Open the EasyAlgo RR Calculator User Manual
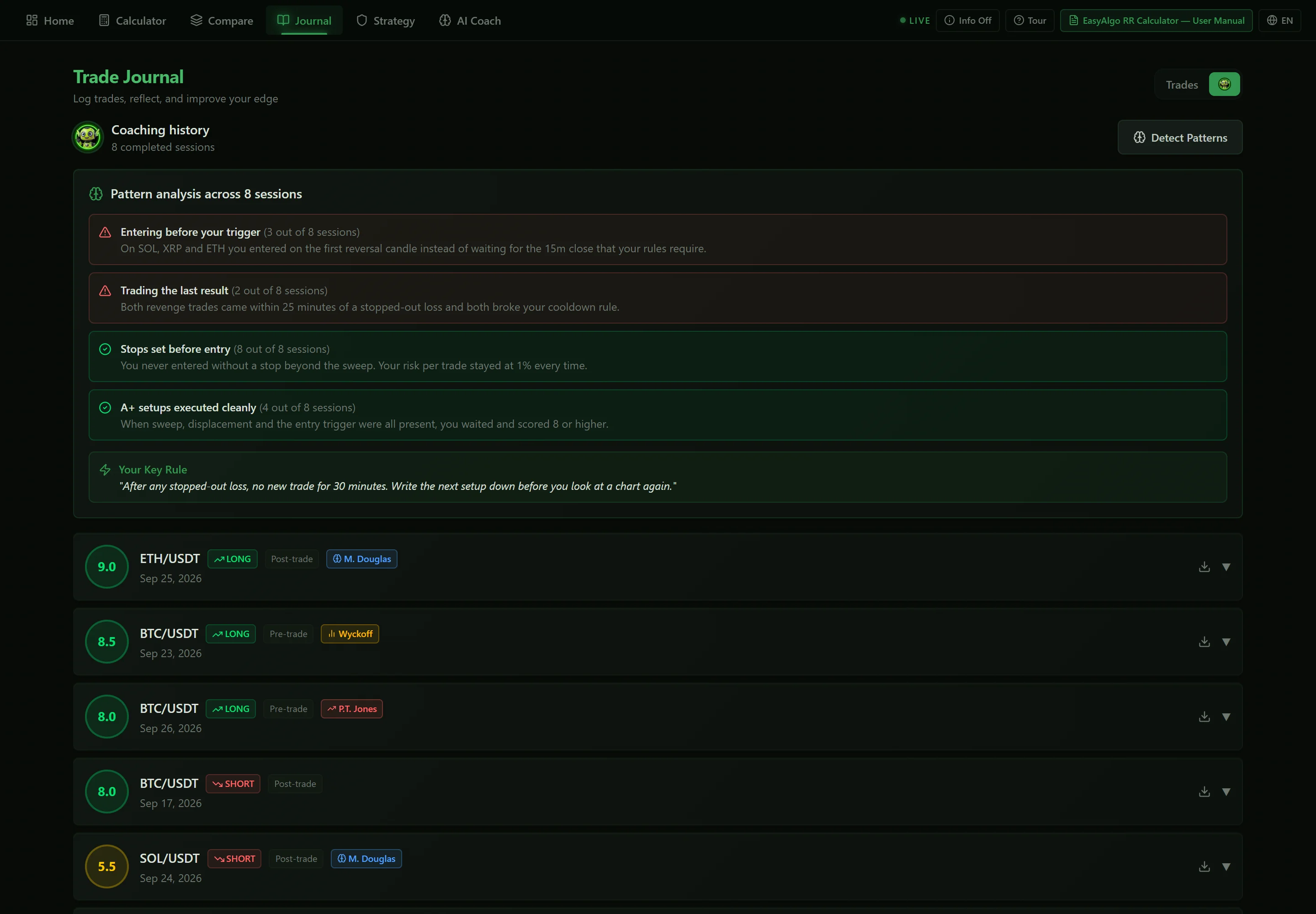 coord(1156,21)
